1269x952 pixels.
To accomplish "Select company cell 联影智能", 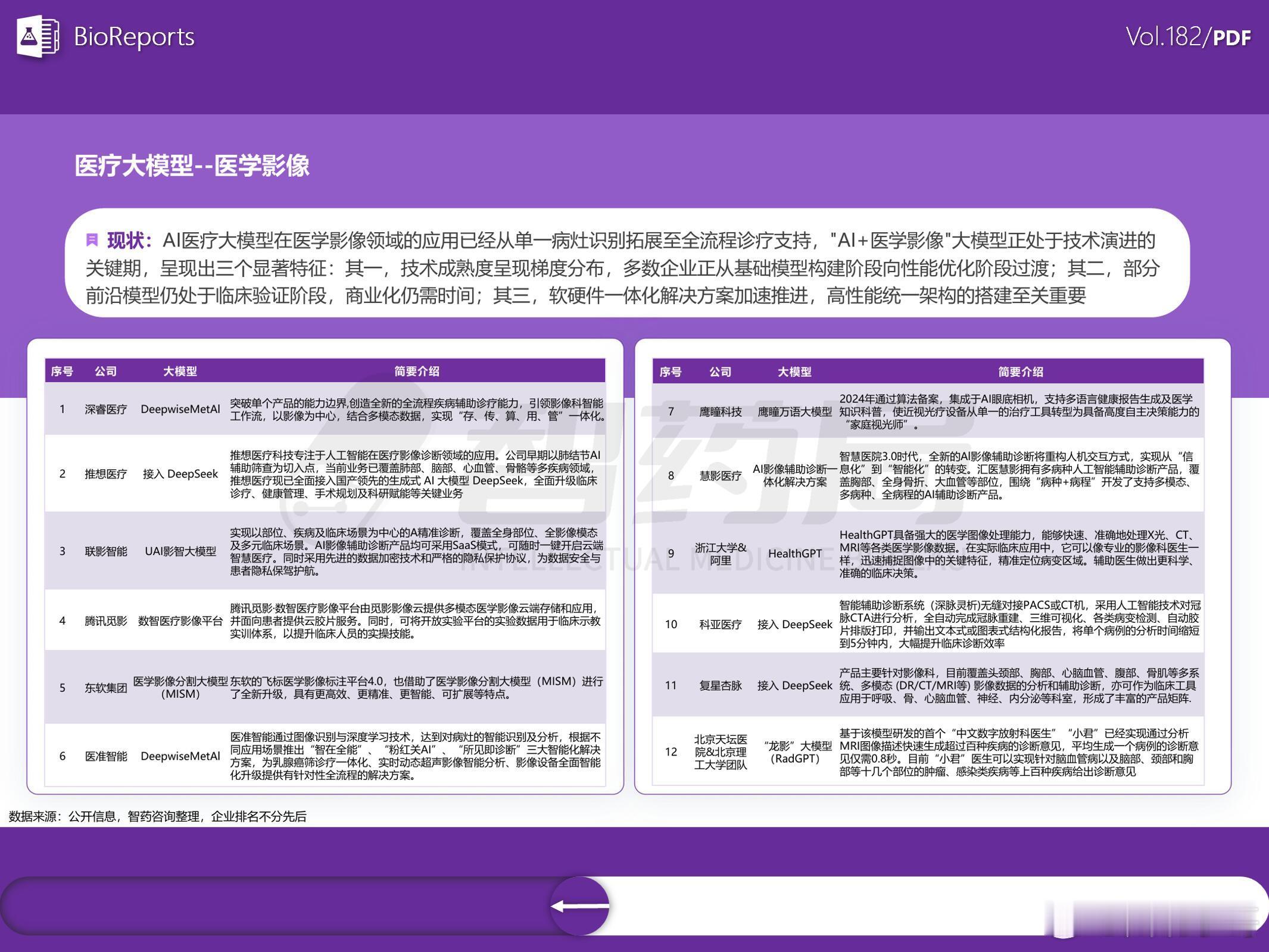I will point(105,551).
